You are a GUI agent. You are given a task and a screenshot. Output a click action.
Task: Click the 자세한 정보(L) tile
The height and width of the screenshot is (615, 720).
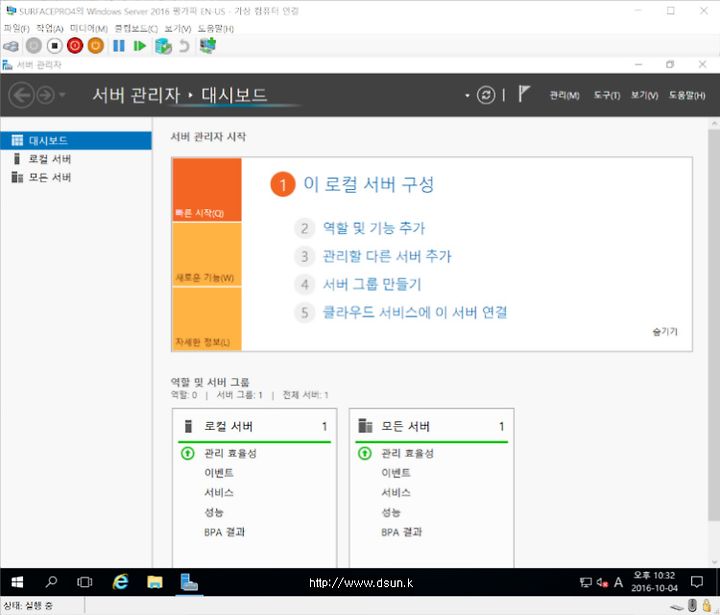[207, 319]
